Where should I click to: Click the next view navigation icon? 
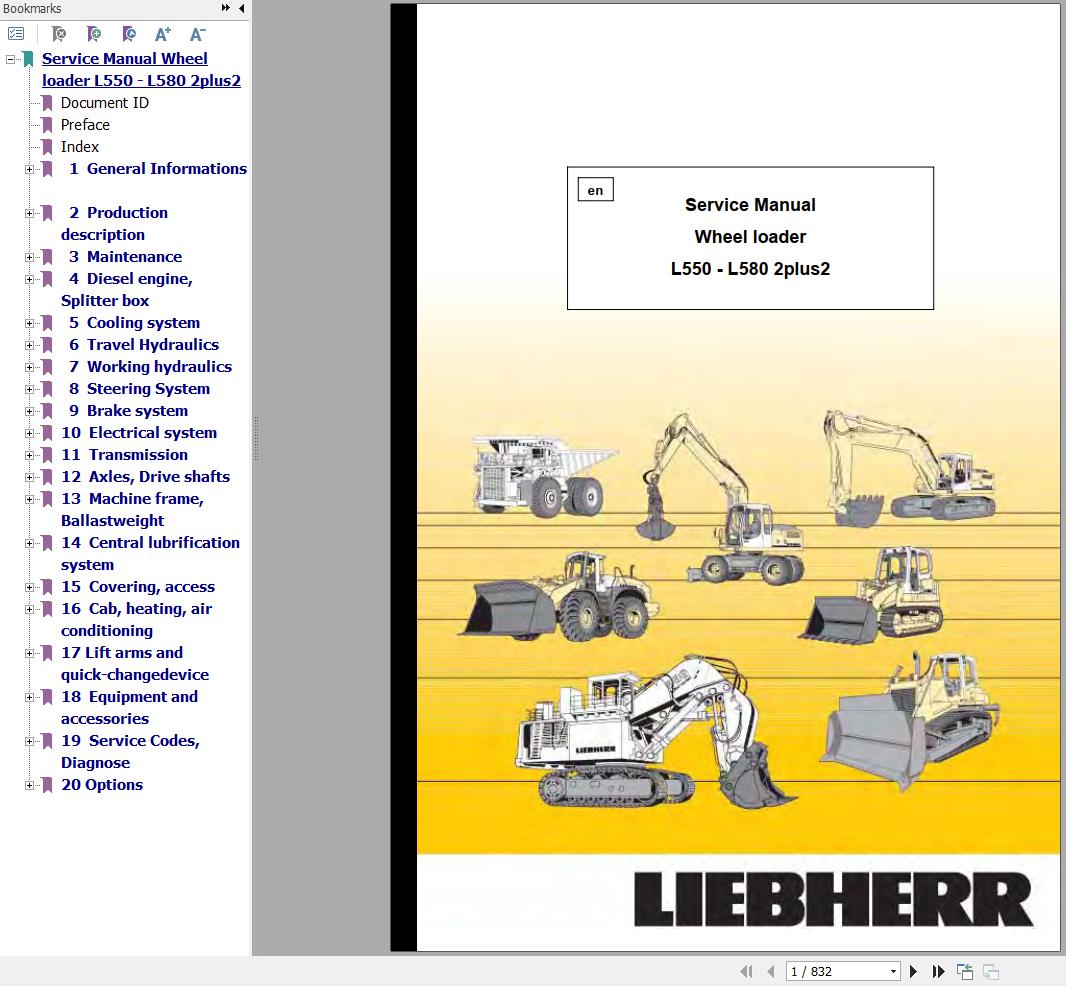pos(991,971)
